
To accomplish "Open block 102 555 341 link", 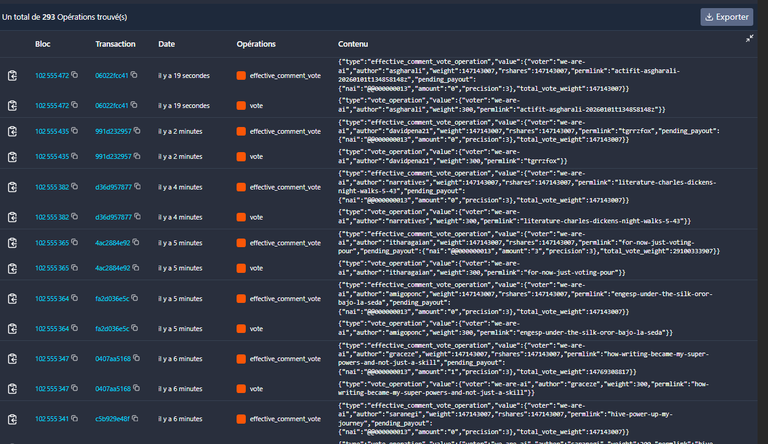I will [51, 419].
